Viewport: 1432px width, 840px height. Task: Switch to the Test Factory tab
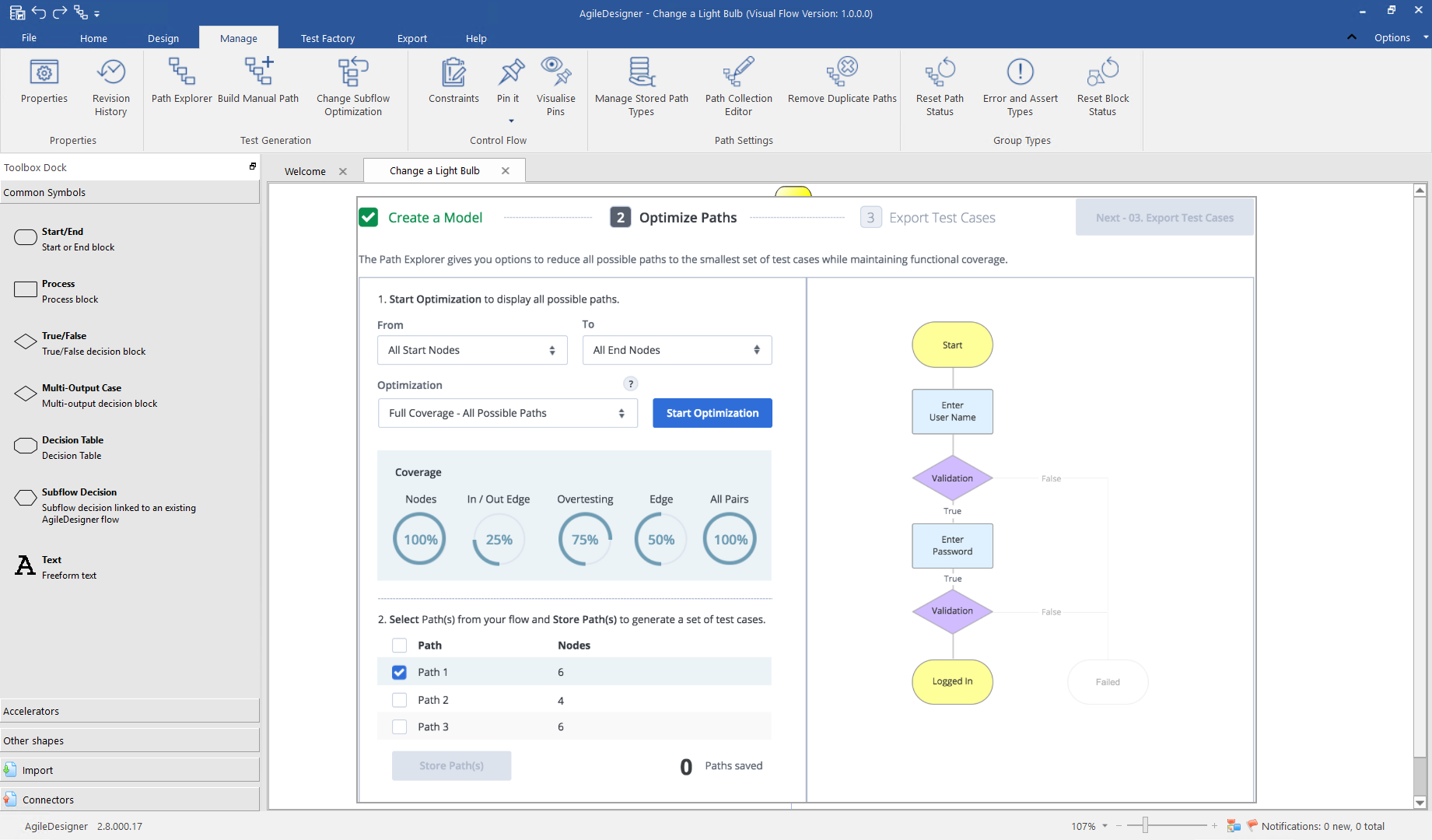[x=327, y=38]
